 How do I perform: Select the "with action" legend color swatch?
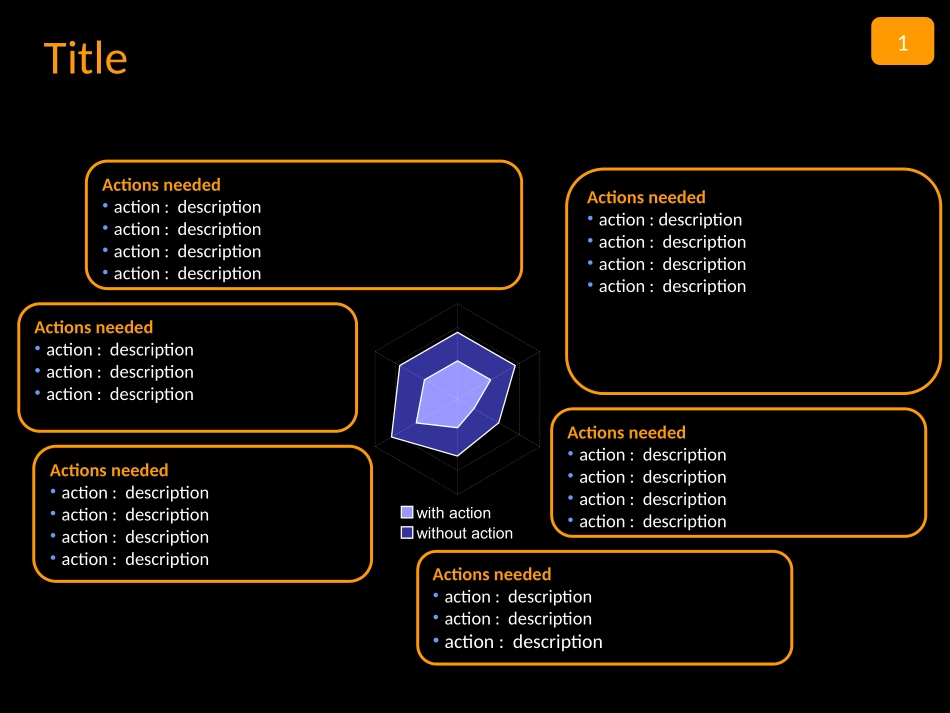pos(407,512)
